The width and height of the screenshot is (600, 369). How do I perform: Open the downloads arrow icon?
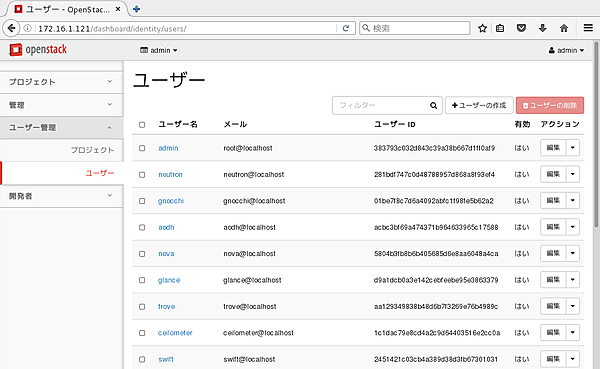coord(543,28)
